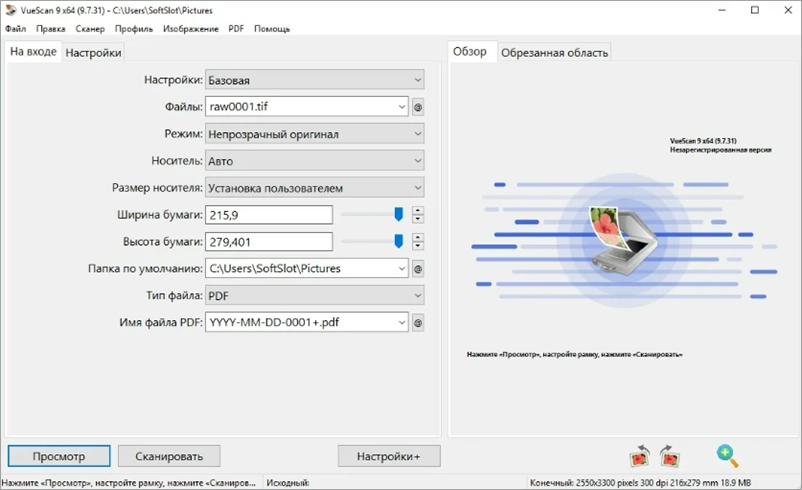
Task: Open the Правка menu
Action: pos(51,29)
